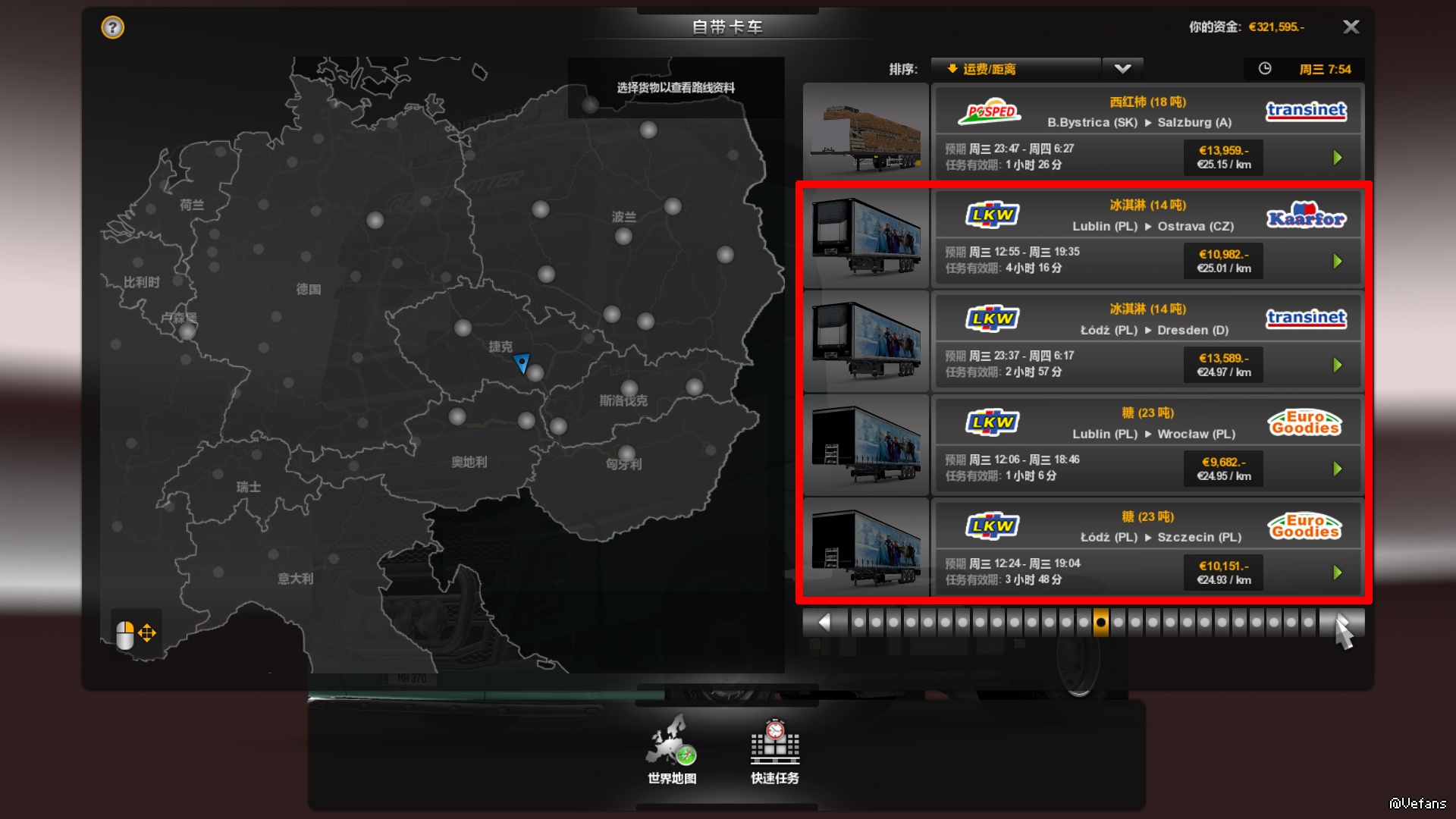
Task: Choose the sugar job Lublin to Wrocław
Action: click(1148, 445)
